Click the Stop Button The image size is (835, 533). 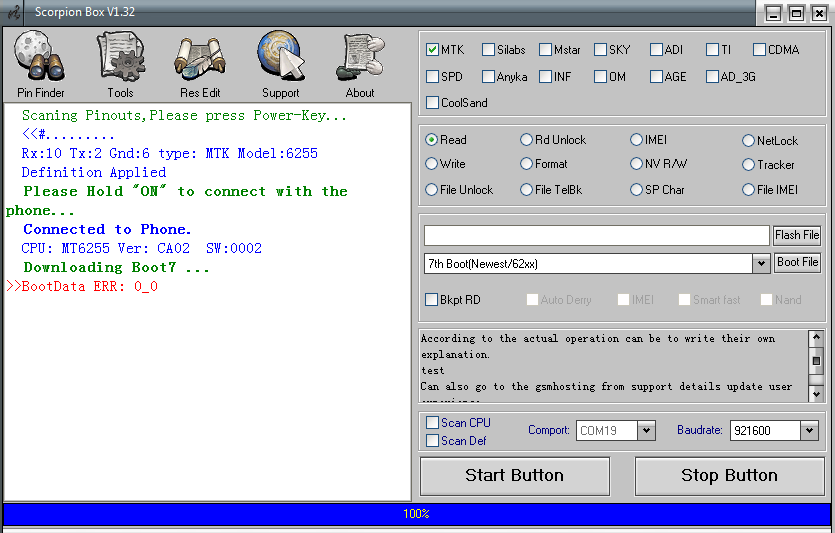(x=729, y=475)
